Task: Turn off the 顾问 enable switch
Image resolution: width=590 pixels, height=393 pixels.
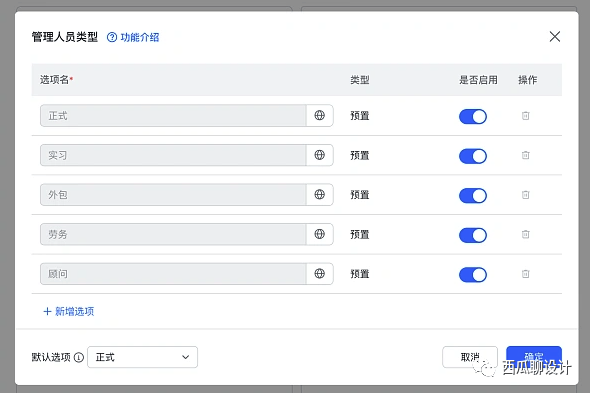Action: coord(473,274)
